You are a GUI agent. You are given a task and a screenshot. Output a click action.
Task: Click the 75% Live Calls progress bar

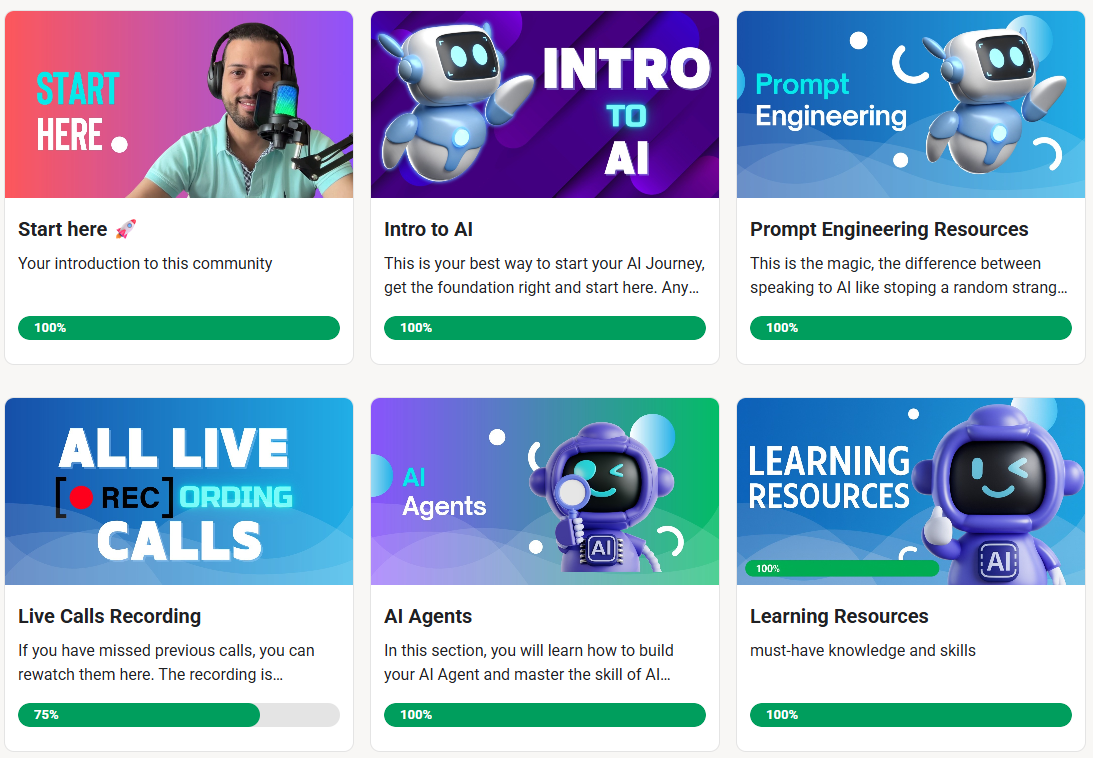178,715
